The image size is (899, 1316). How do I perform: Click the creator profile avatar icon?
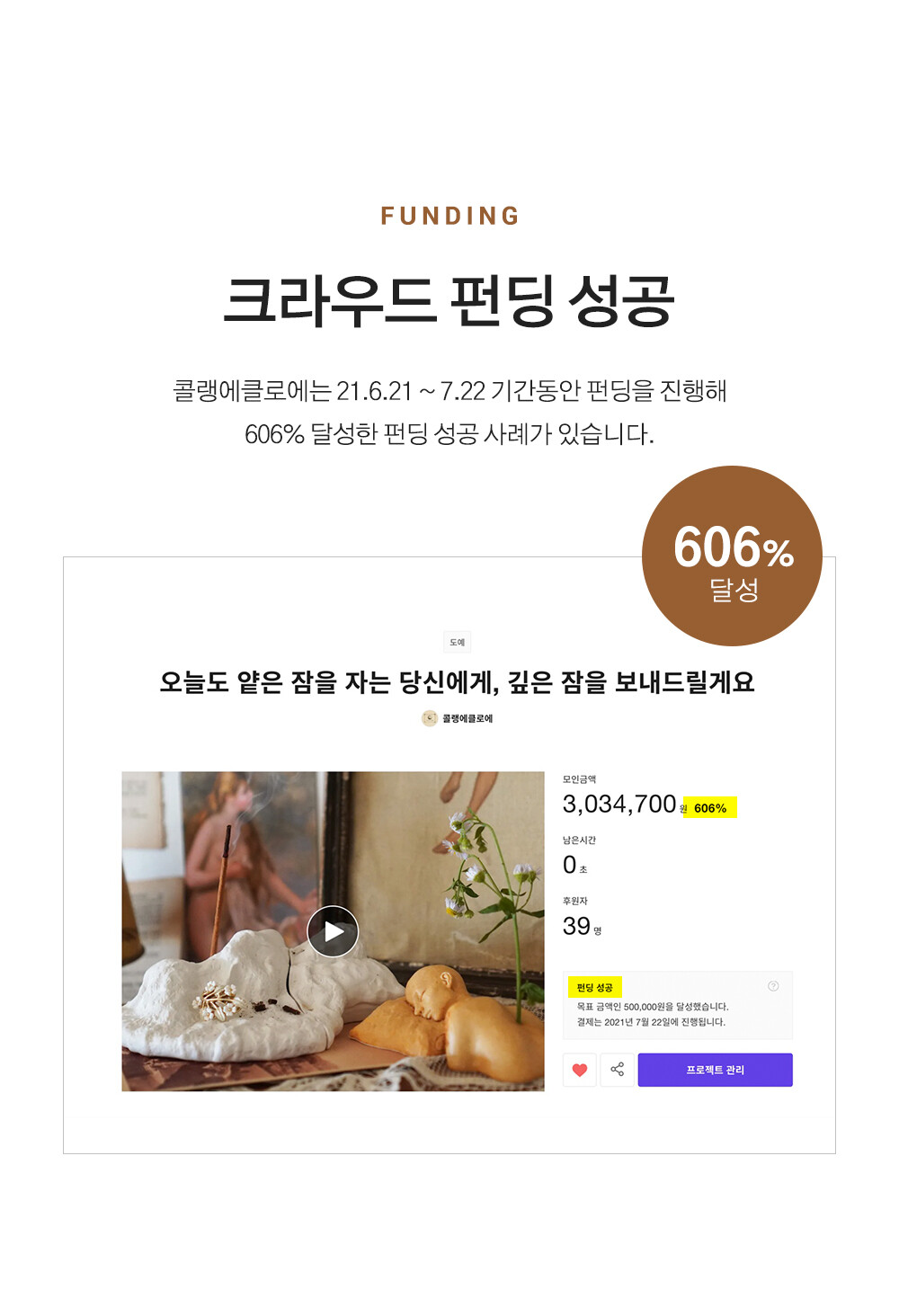[430, 718]
